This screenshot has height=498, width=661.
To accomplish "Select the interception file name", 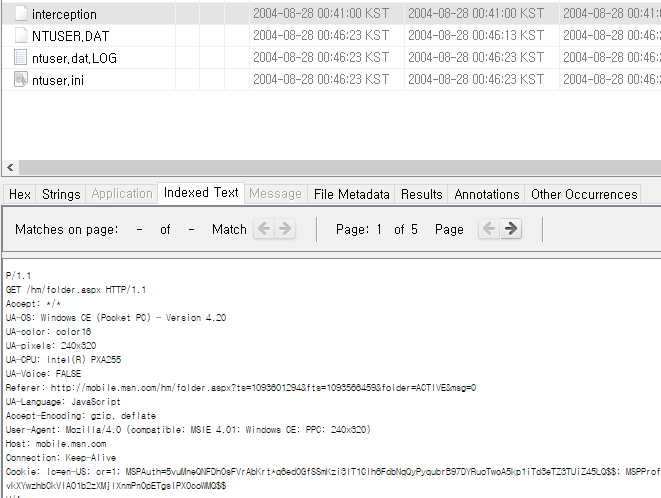I will pos(64,14).
